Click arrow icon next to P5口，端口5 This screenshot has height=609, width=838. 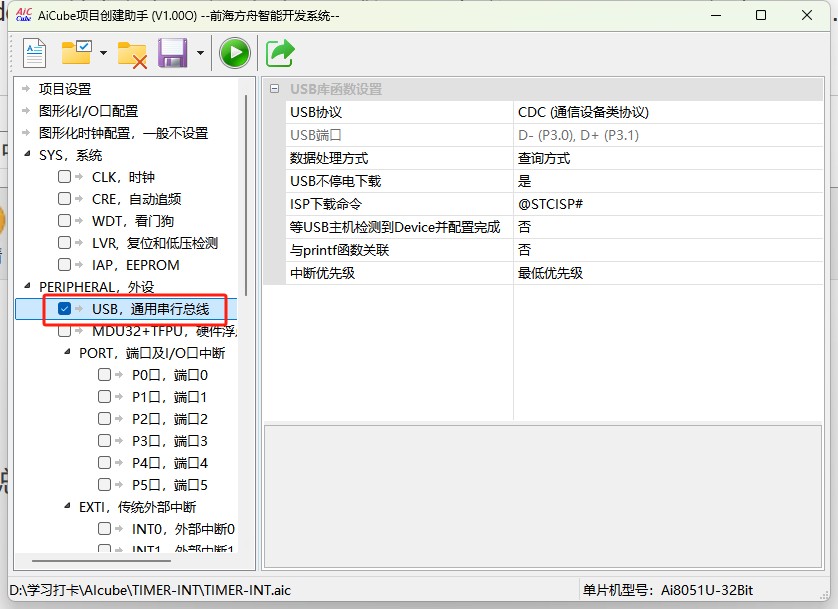pos(119,484)
